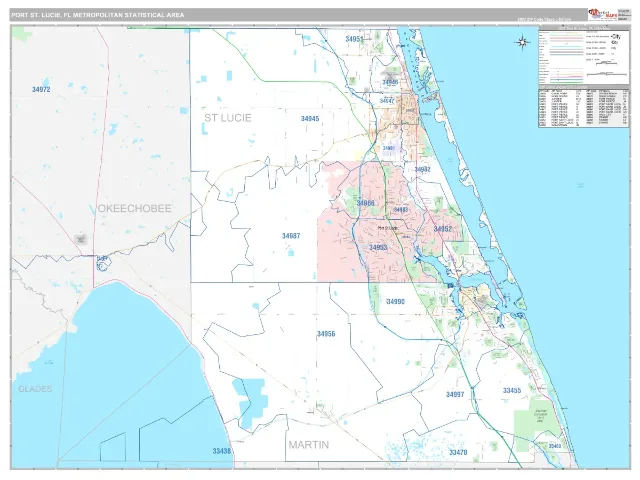The height and width of the screenshot is (480, 640).
Task: Click ZIP code label 34997
Action: click(455, 395)
